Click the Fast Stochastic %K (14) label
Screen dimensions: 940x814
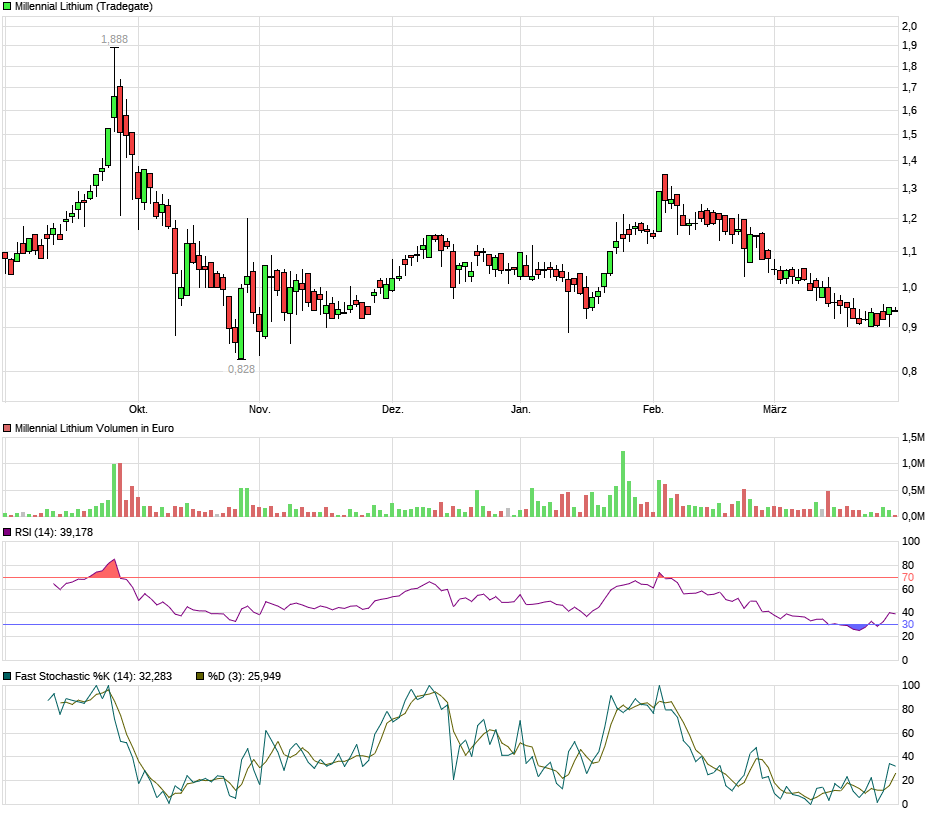[x=93, y=676]
